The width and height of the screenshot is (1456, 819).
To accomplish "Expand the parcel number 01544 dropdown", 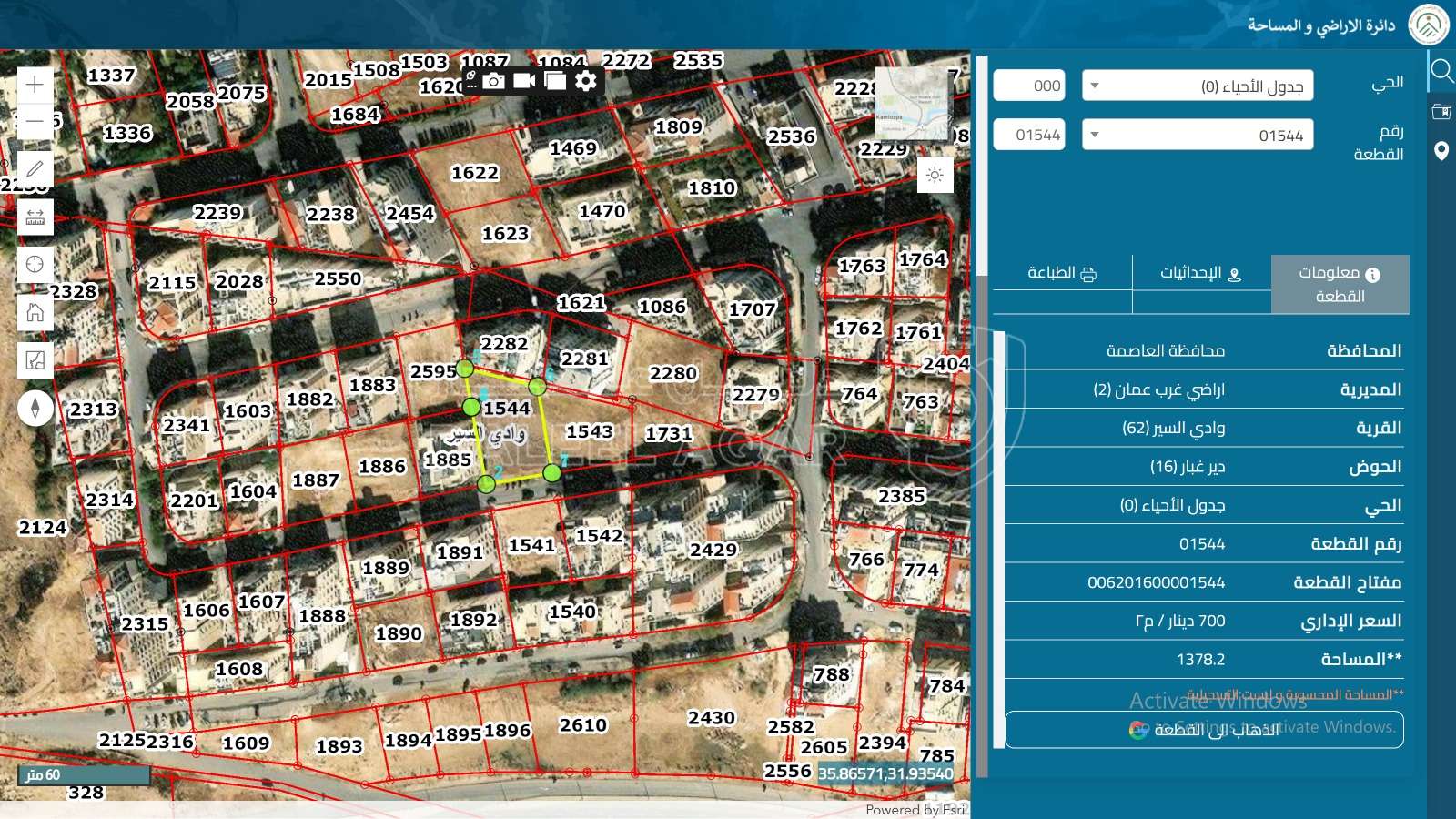I will [x=1197, y=135].
